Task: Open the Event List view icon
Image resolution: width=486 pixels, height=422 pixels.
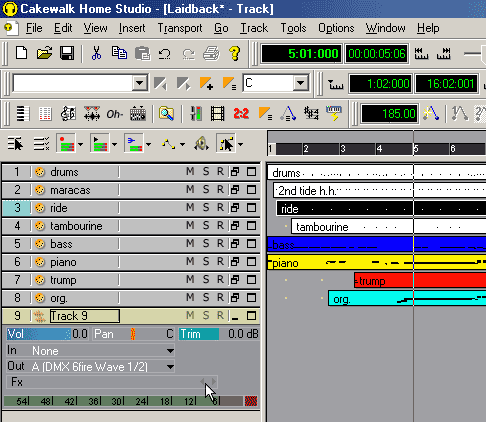Action: coord(45,114)
